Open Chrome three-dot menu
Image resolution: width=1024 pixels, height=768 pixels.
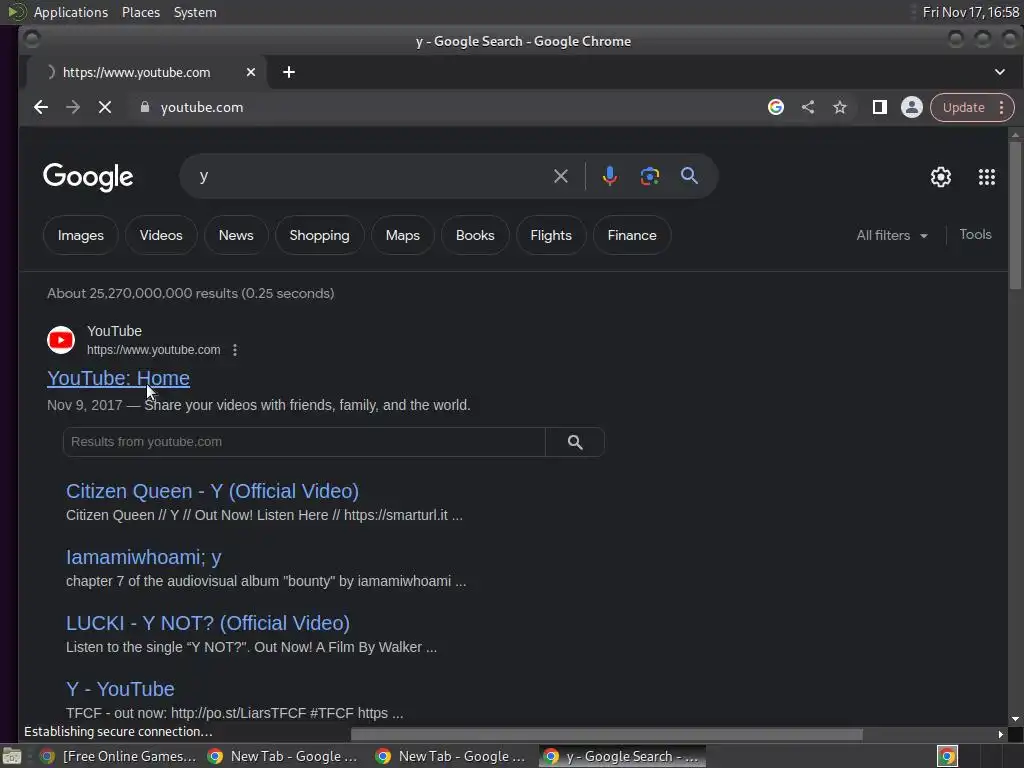(1001, 108)
